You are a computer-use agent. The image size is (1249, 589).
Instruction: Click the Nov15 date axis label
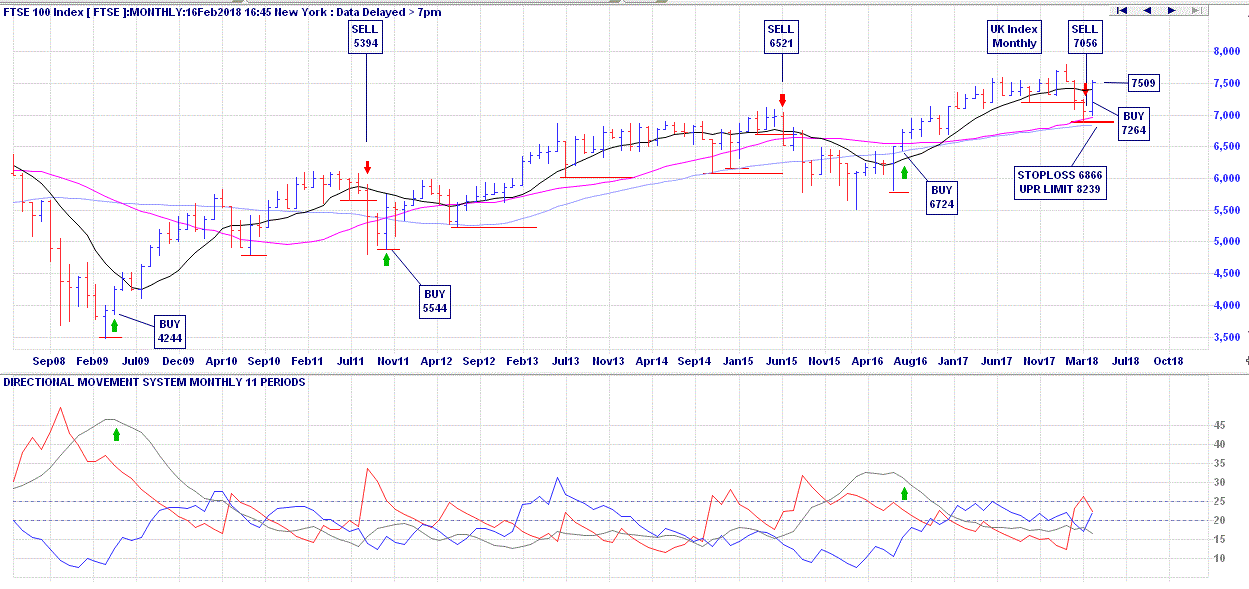(x=824, y=361)
